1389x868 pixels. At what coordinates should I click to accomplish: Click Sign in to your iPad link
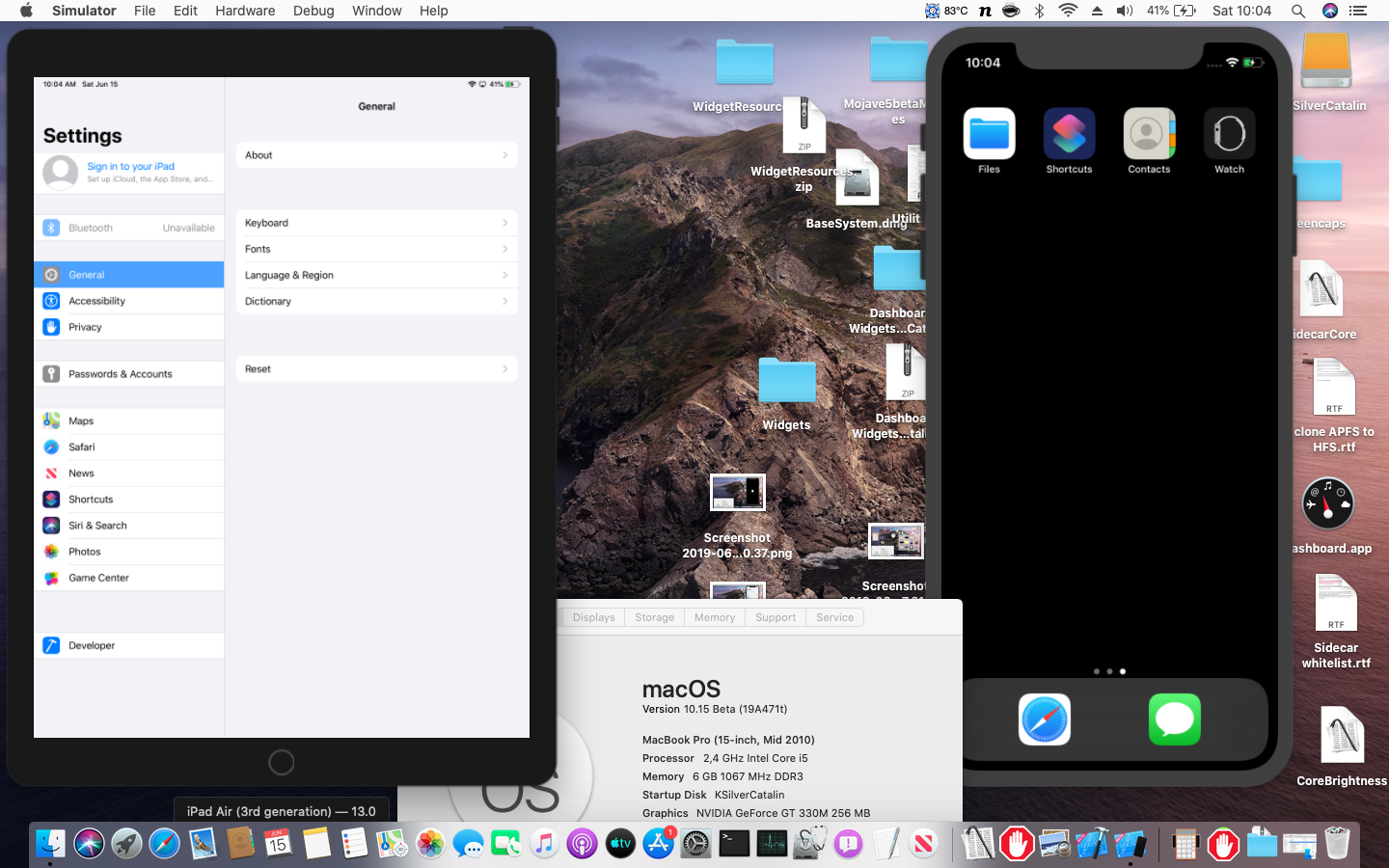pyautogui.click(x=131, y=166)
